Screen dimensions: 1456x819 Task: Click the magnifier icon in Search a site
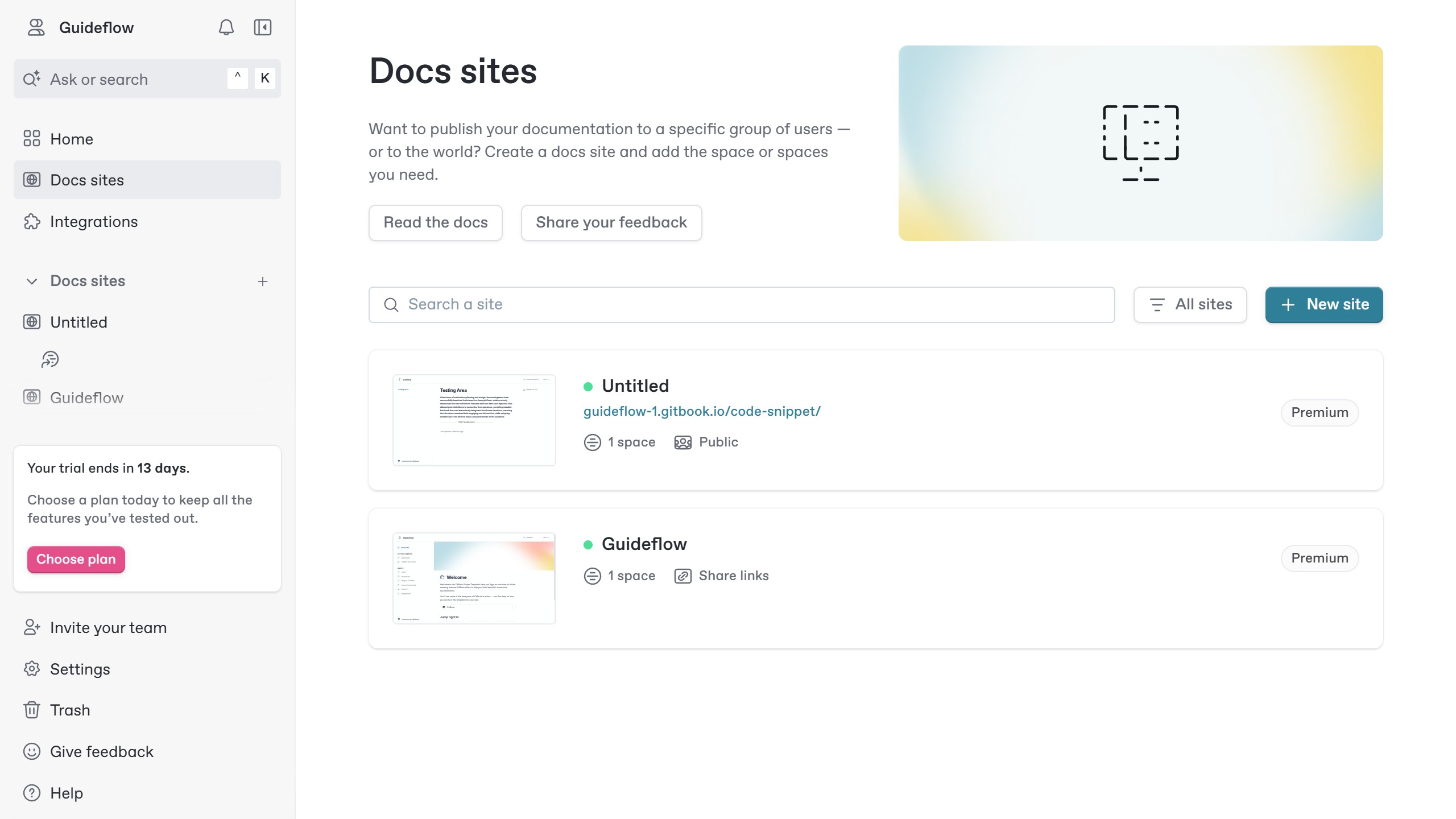click(x=391, y=305)
